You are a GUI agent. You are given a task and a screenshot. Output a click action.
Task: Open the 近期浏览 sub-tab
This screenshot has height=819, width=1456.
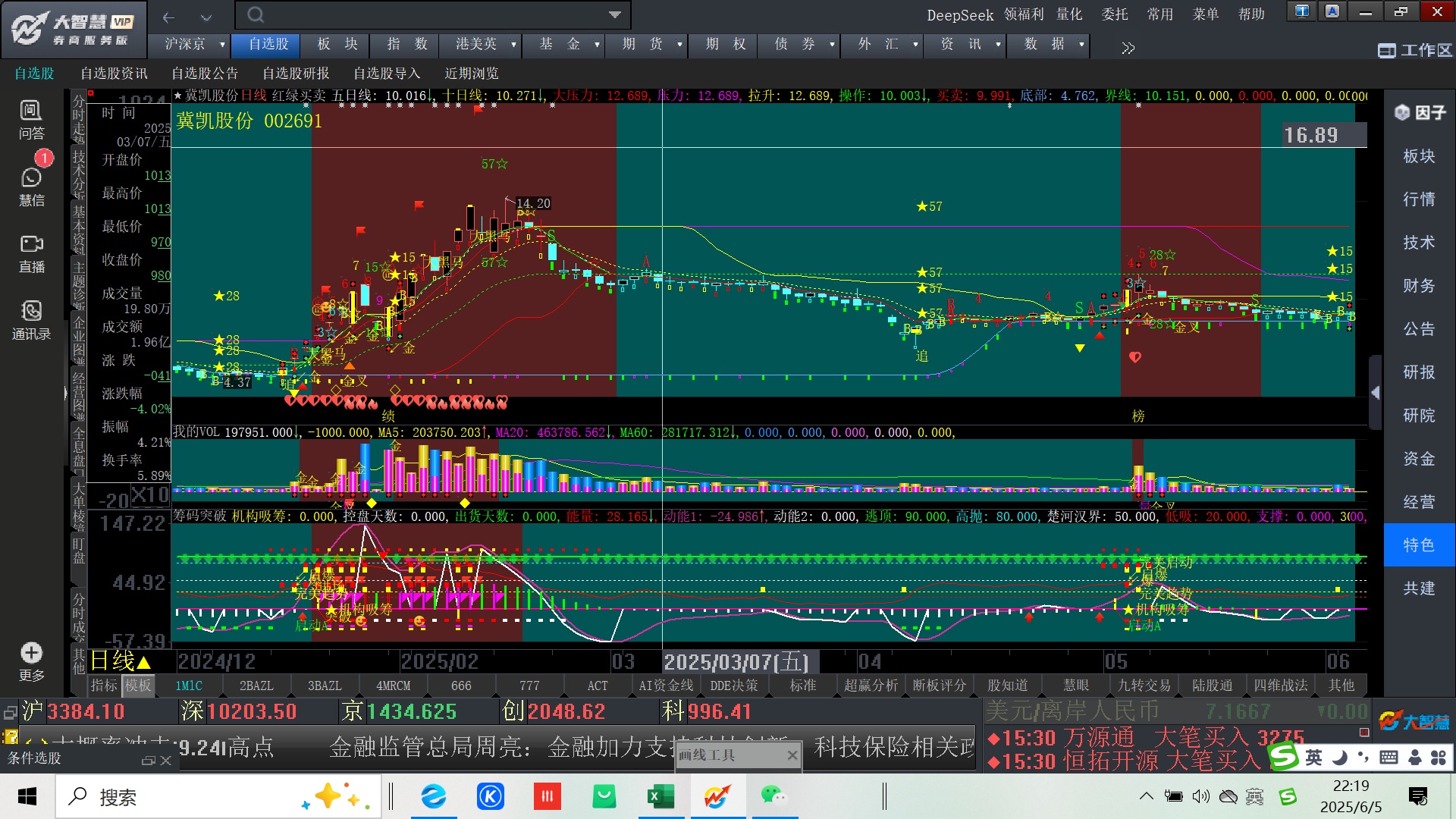coord(472,74)
